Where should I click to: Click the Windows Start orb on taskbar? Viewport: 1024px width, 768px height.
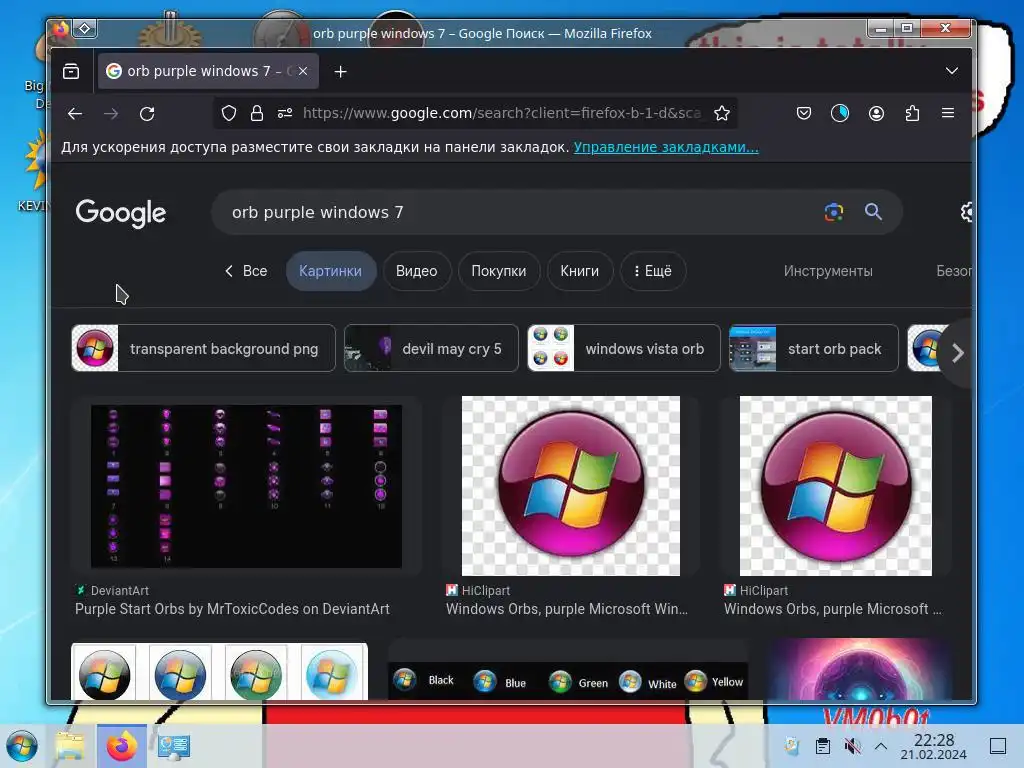pos(22,746)
